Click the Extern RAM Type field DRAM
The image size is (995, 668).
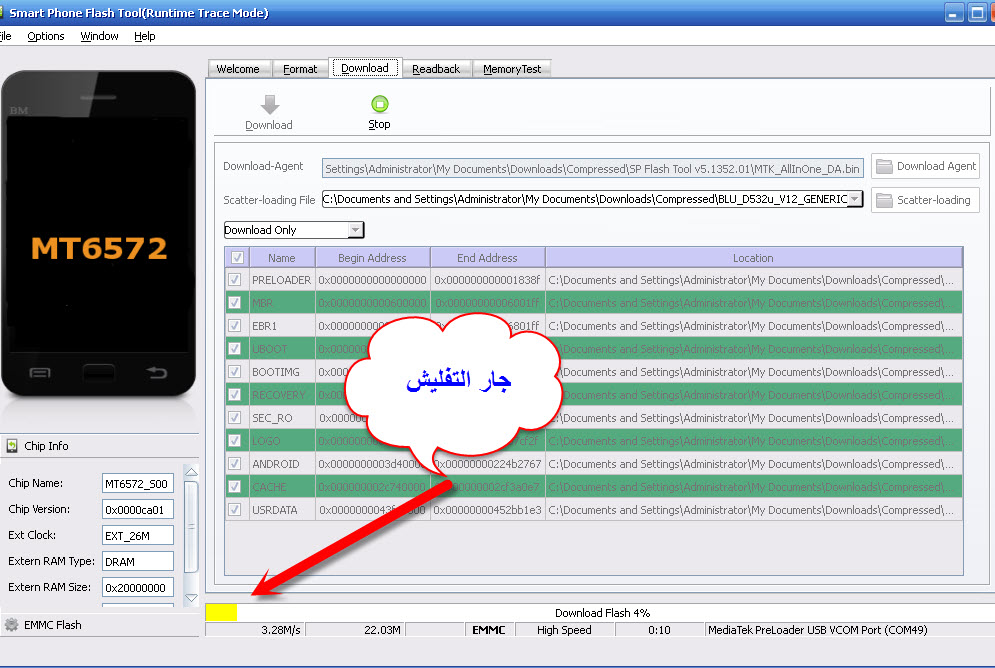click(x=137, y=561)
